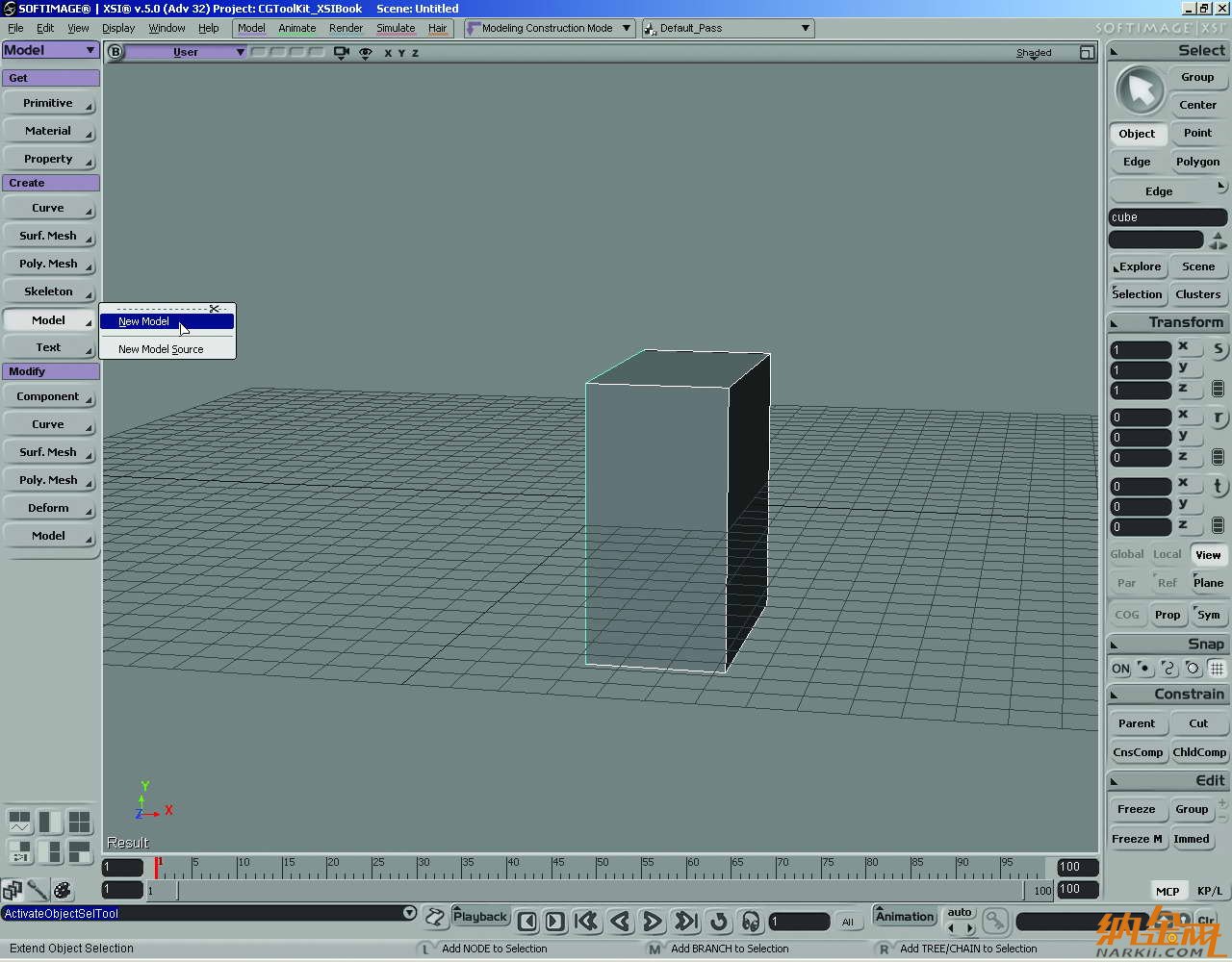The image size is (1232, 962).
Task: Activate the Rotate (r) transform tool
Action: click(x=1219, y=418)
